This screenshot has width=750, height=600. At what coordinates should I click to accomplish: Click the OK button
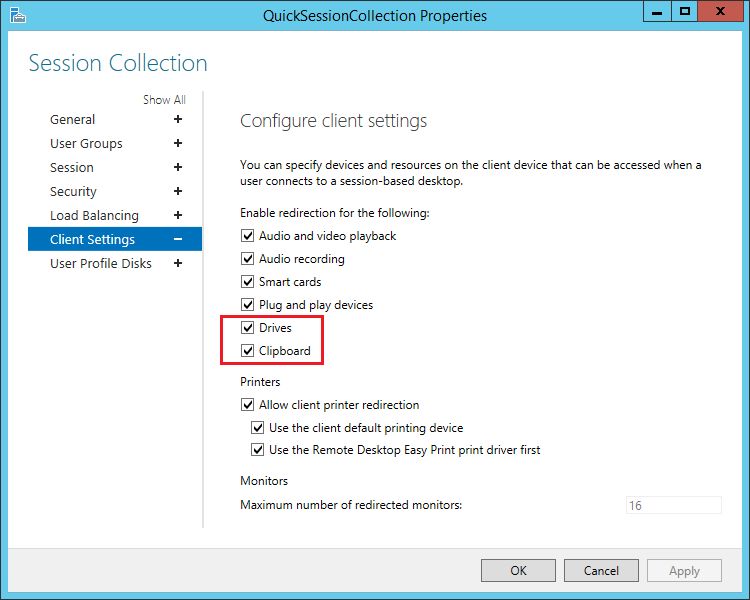pyautogui.click(x=518, y=570)
